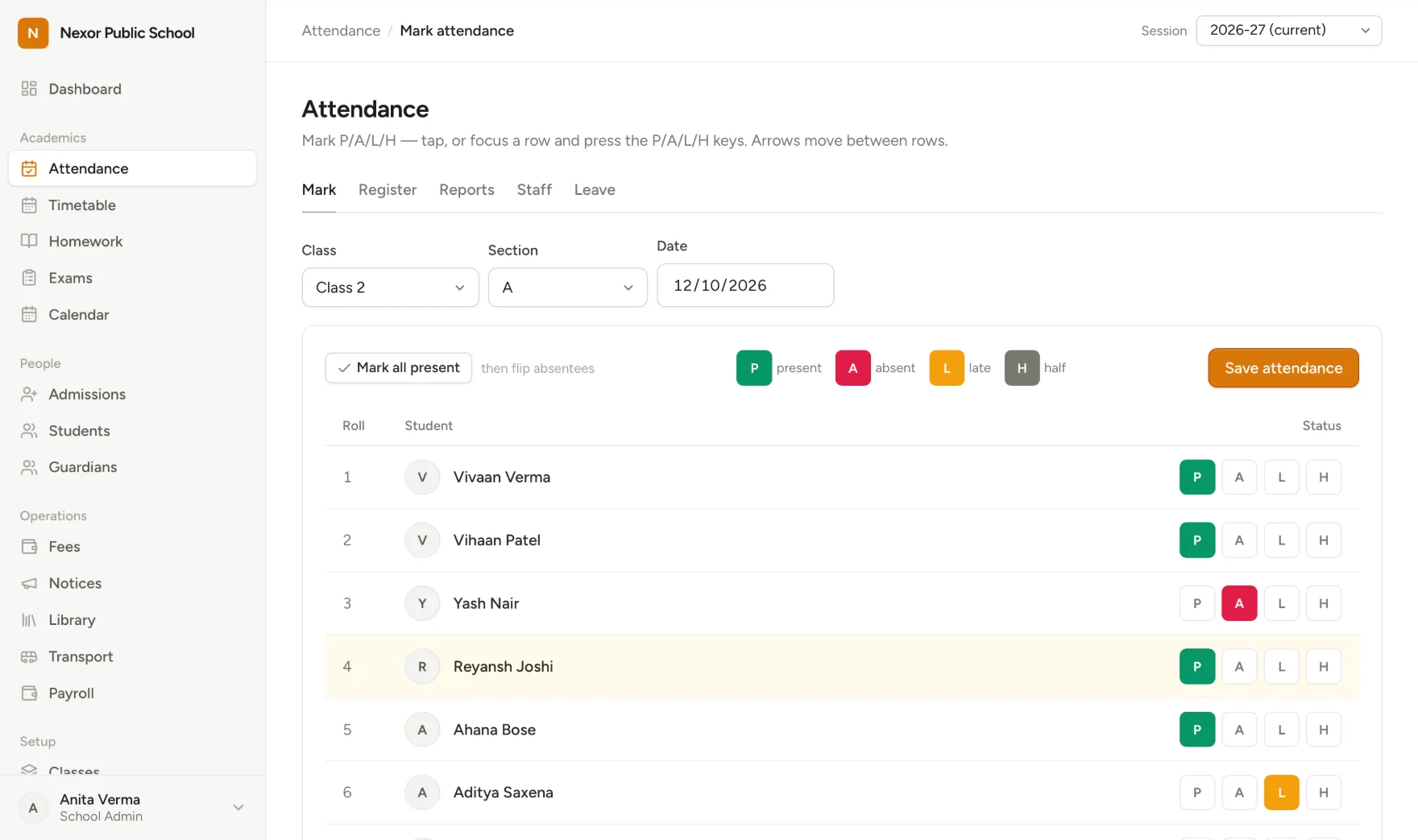
Task: Mark Reyansh Joshi as half day
Action: pos(1323,667)
